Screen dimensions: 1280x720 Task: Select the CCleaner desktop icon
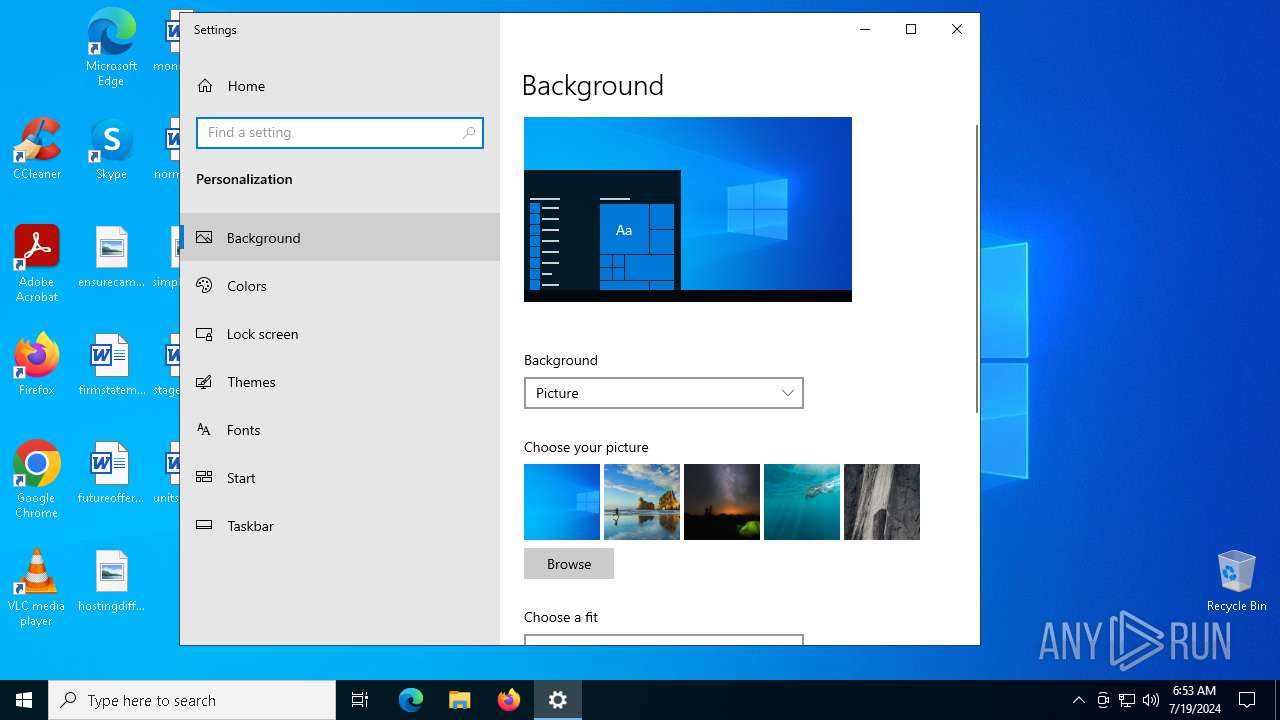(37, 149)
